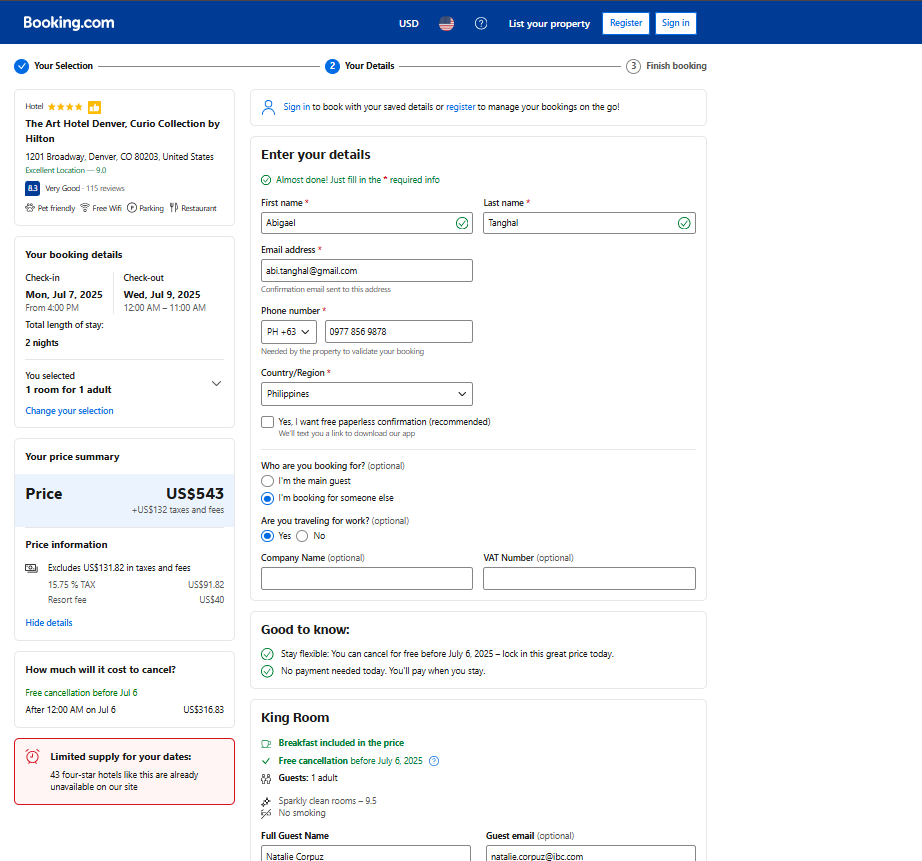
Task: Go to Your Selection step
Action: click(64, 66)
